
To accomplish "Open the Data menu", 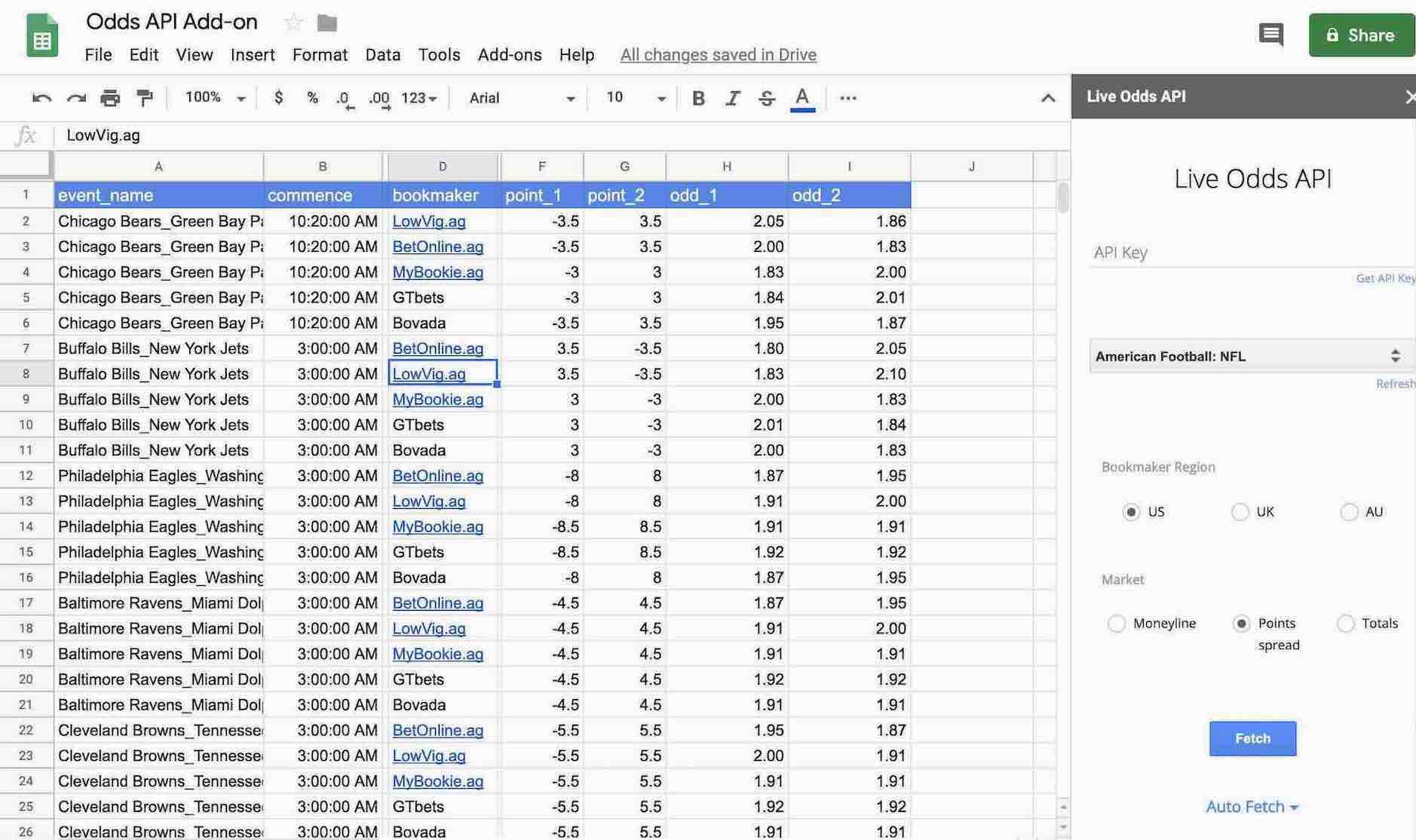I will [x=383, y=55].
